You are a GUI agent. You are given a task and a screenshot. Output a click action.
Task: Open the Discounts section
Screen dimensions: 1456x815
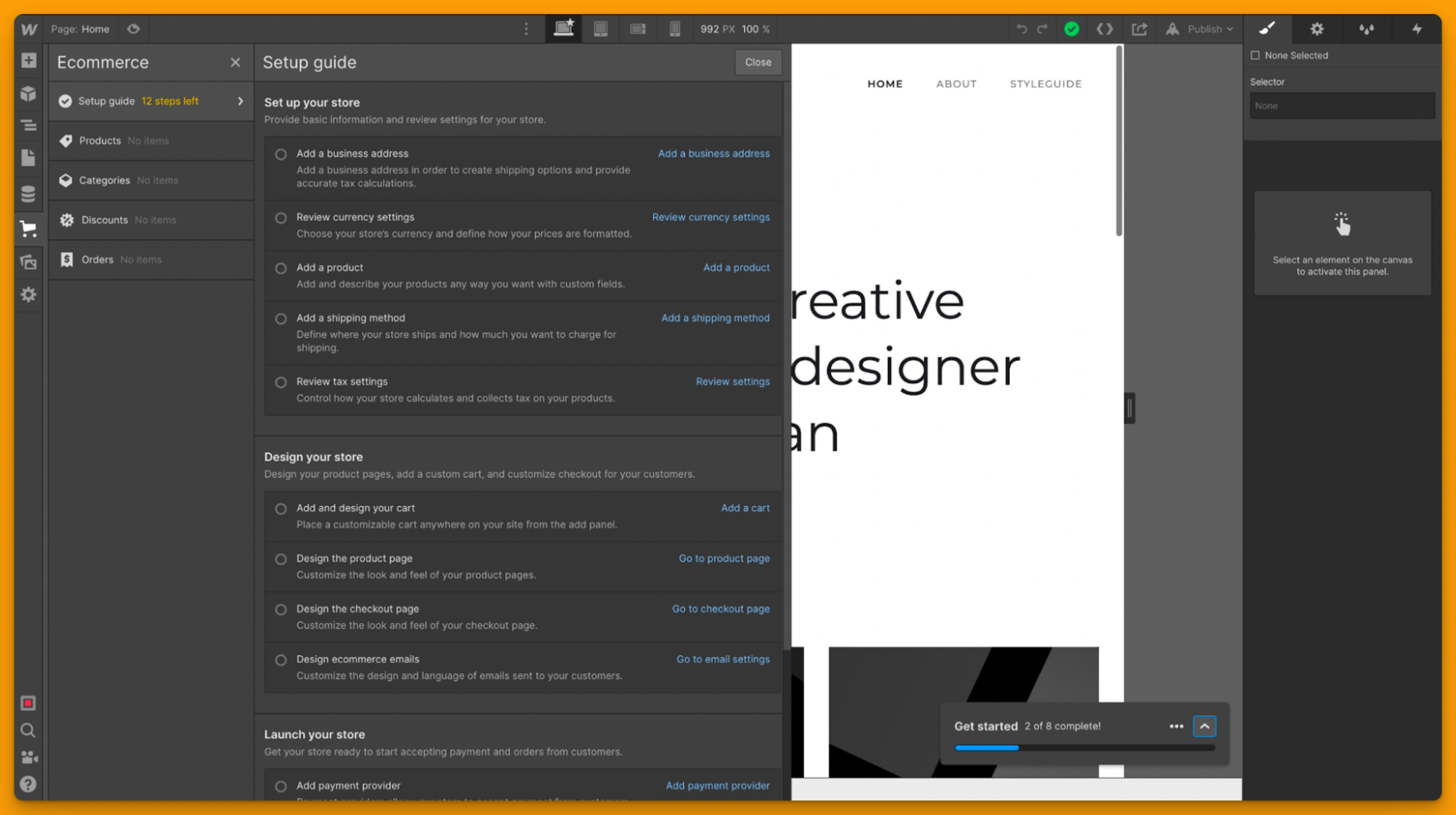pos(151,220)
